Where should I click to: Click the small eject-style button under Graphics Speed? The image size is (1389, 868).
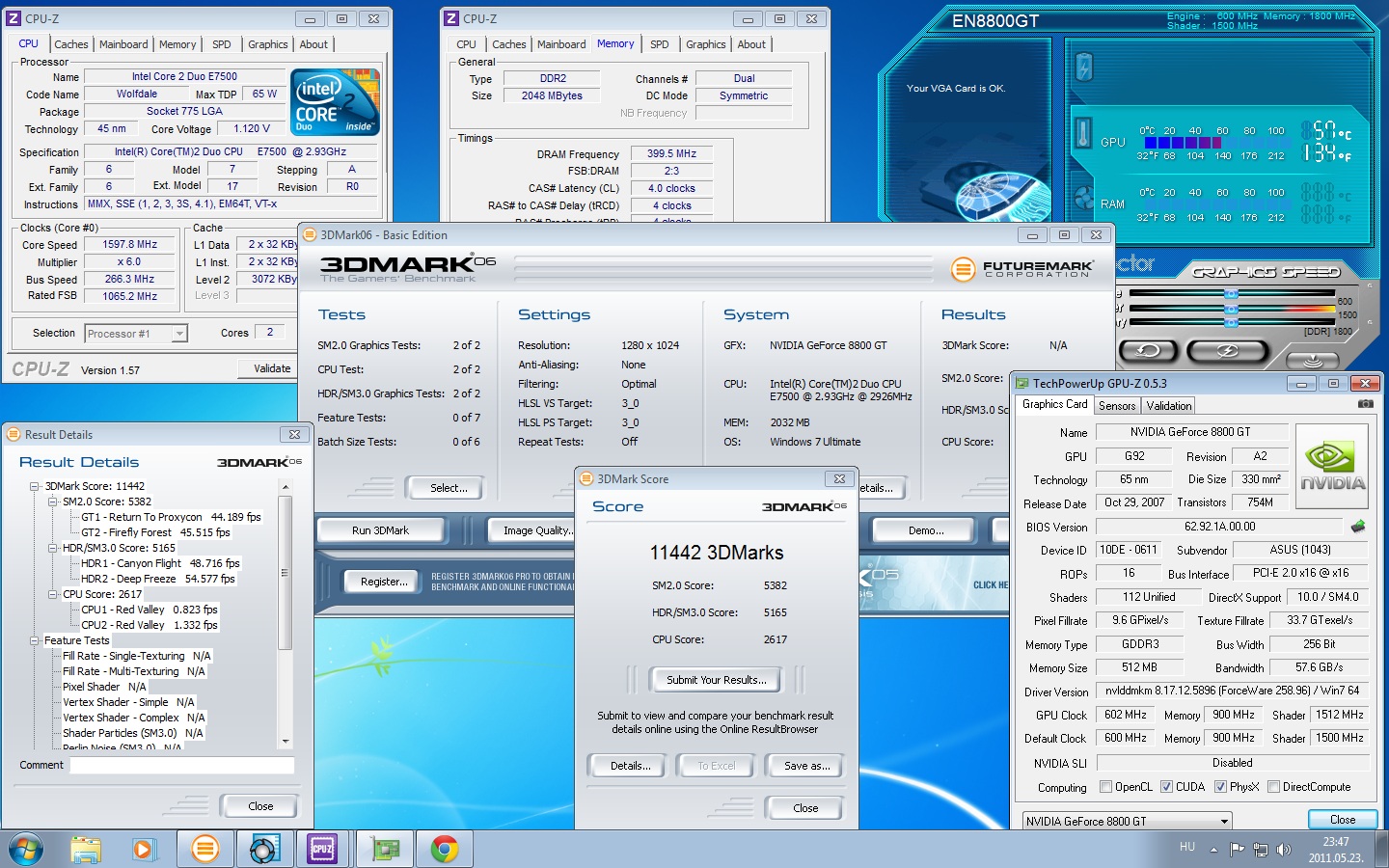click(x=1313, y=360)
